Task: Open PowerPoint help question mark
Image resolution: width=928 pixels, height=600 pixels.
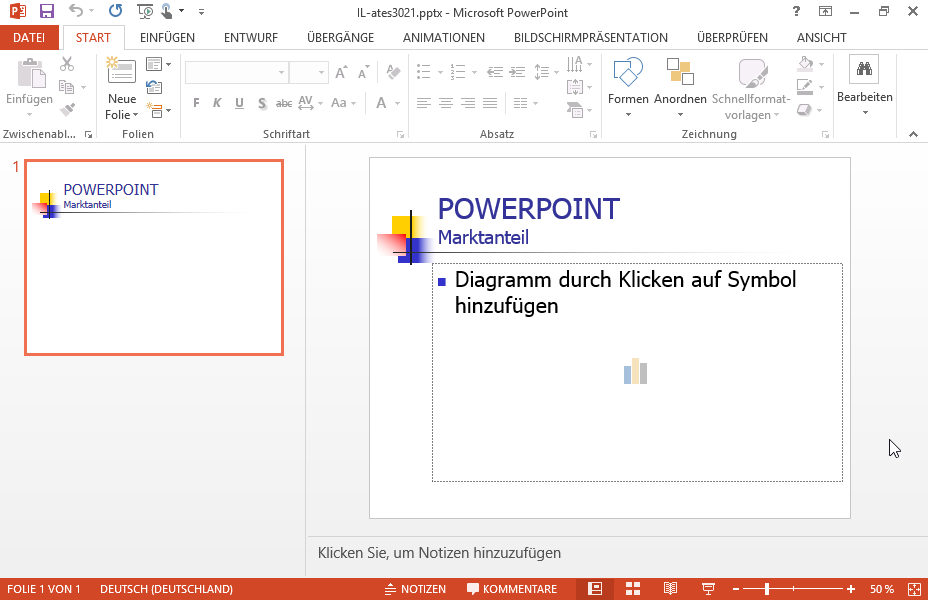Action: pos(796,11)
